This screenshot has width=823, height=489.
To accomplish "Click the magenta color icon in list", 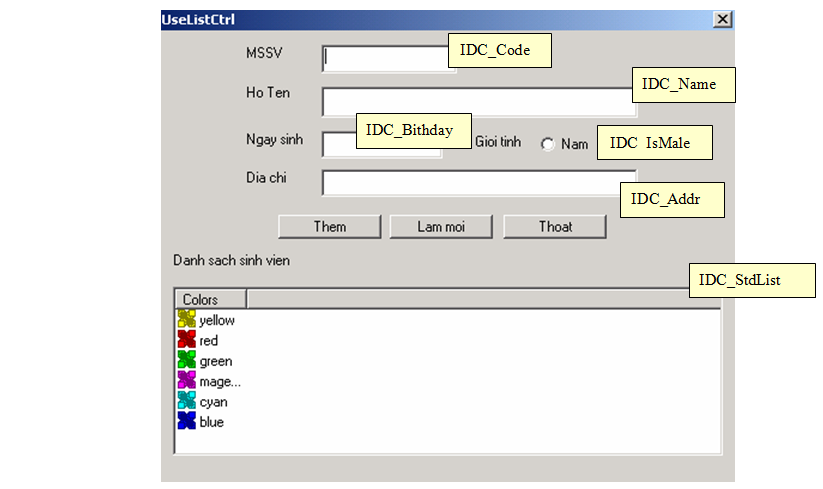I will 187,381.
